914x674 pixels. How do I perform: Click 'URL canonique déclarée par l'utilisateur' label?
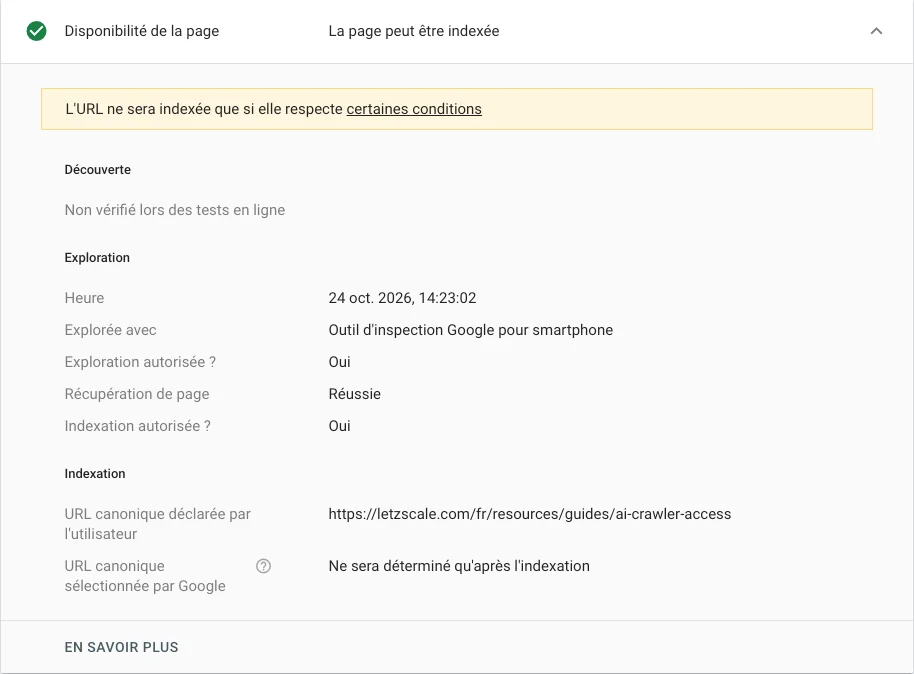[x=157, y=524]
